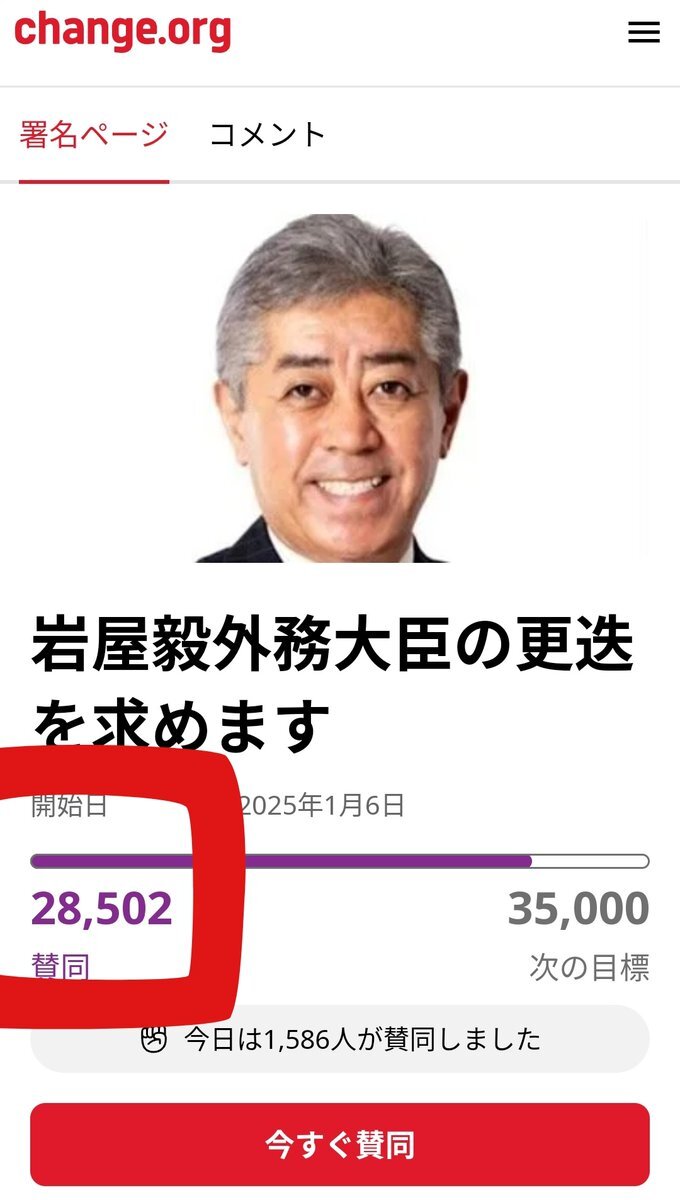Click the purple filled part of progress bar
Screen dimensions: 680x1200
pyautogui.click(x=281, y=861)
